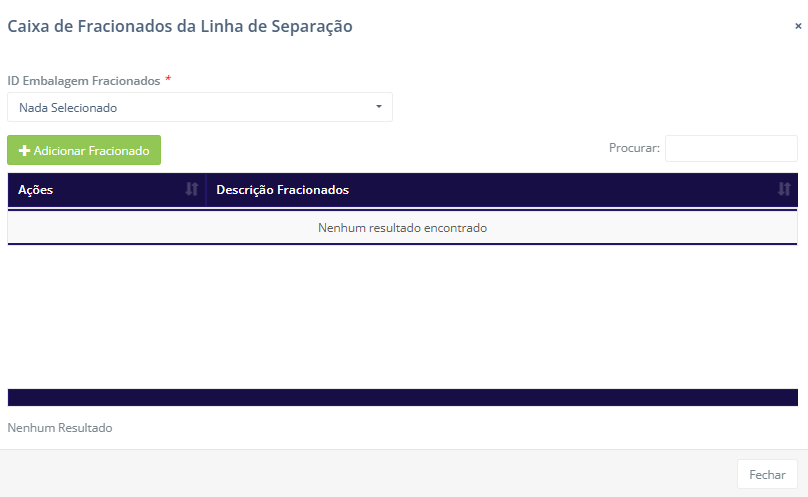The height and width of the screenshot is (497, 808).
Task: Click the sort icon in Ações column
Action: 191,190
